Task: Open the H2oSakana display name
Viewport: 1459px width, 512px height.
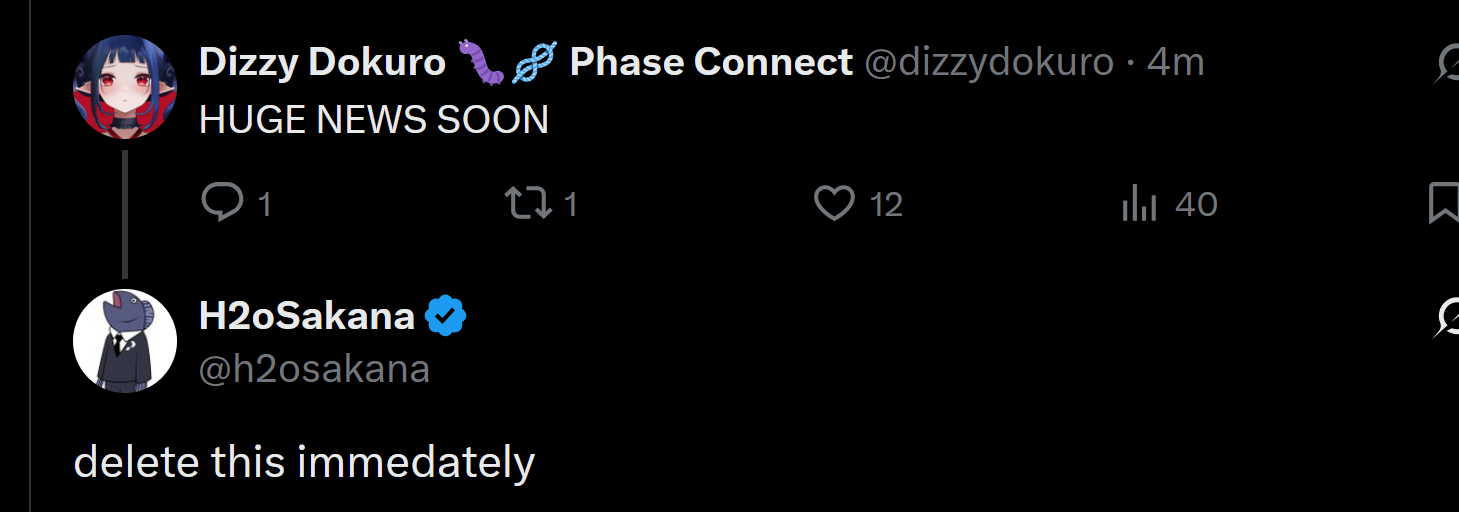Action: (307, 317)
